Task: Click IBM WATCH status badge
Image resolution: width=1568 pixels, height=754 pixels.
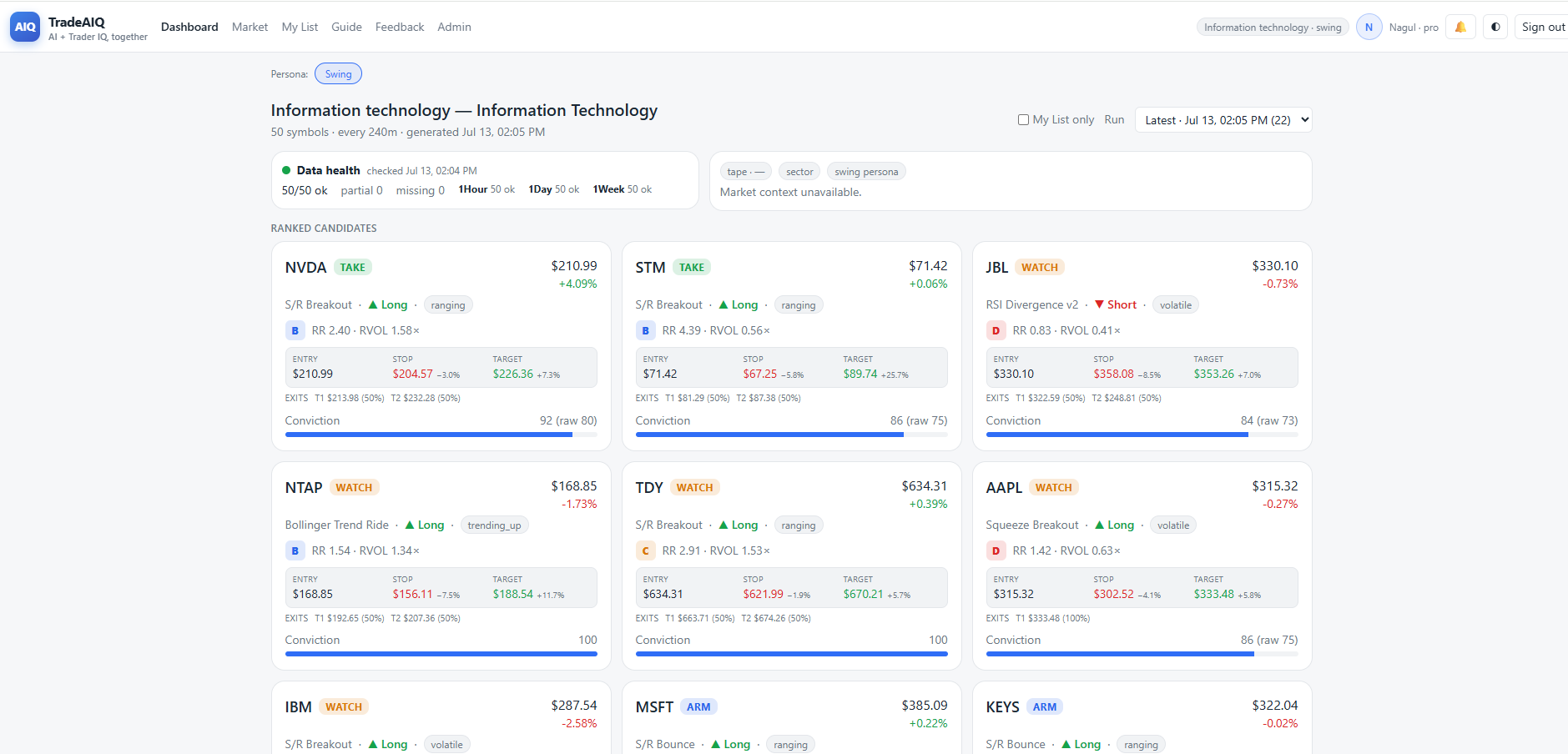Action: [x=344, y=706]
